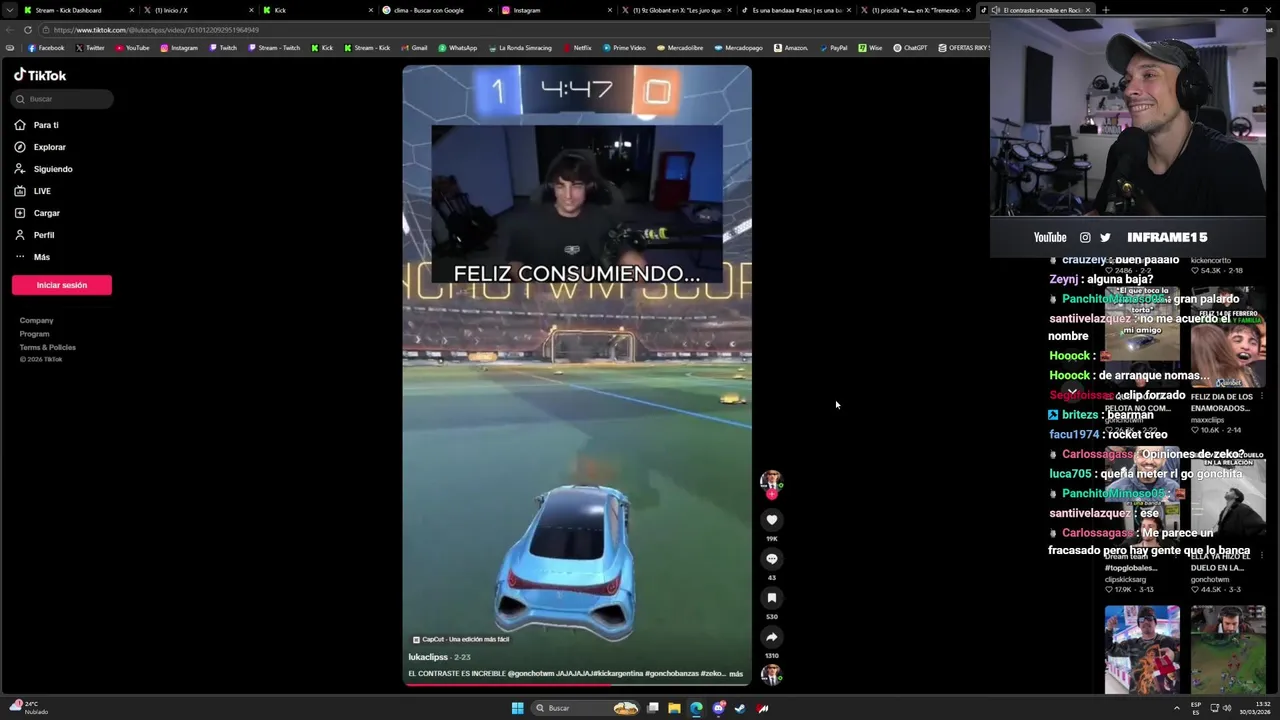Open the Gmail bookmark
This screenshot has height=720, width=1280.
414,48
